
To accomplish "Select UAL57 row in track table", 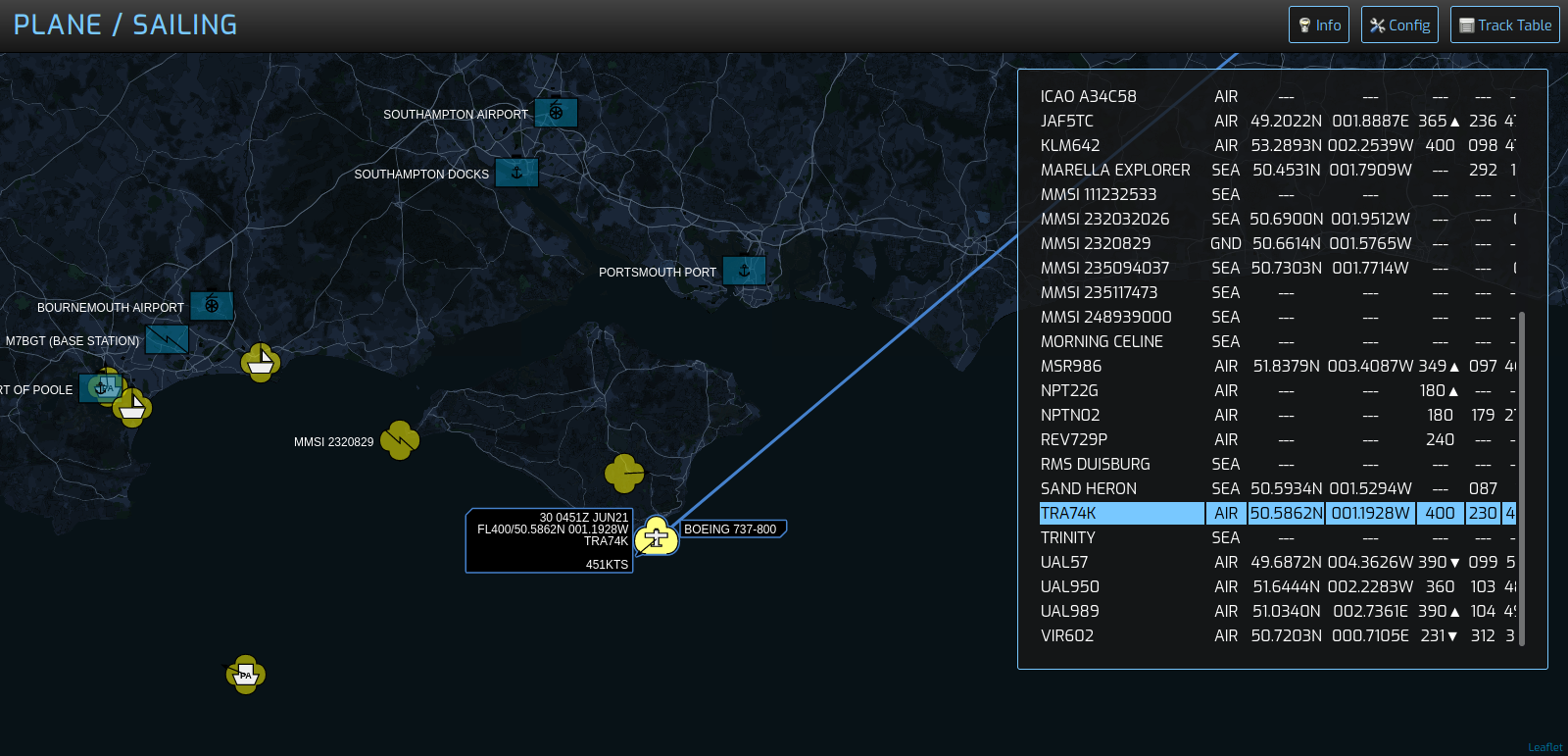I will (x=1278, y=562).
